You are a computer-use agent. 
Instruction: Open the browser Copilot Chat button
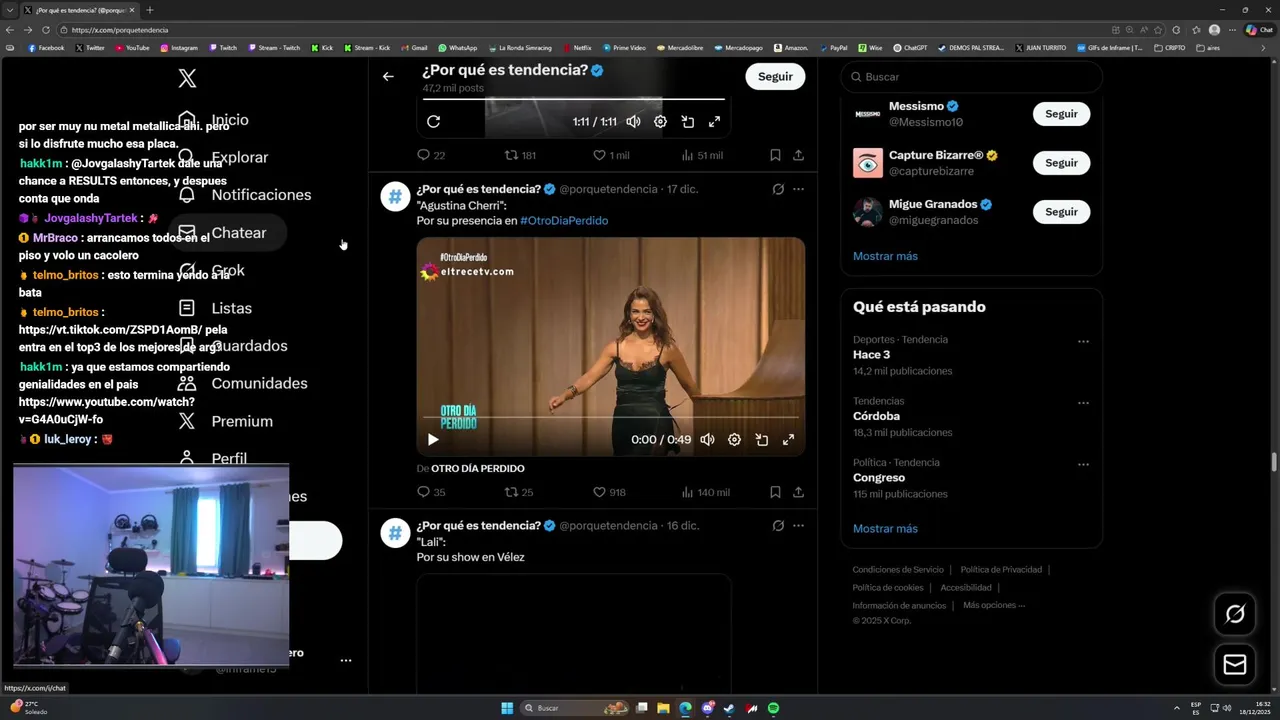coord(1260,30)
